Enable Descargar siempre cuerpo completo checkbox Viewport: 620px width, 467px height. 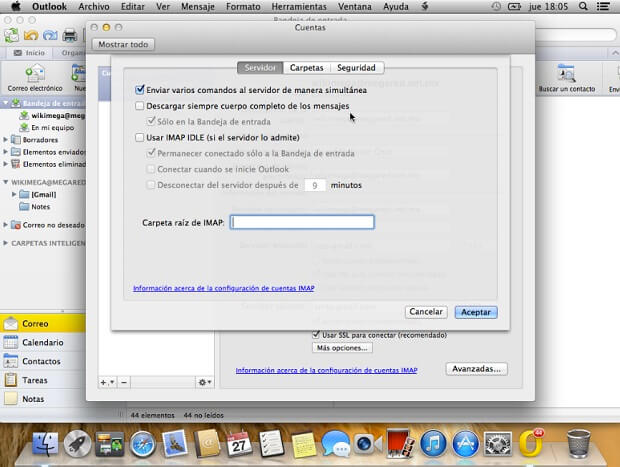[x=140, y=106]
